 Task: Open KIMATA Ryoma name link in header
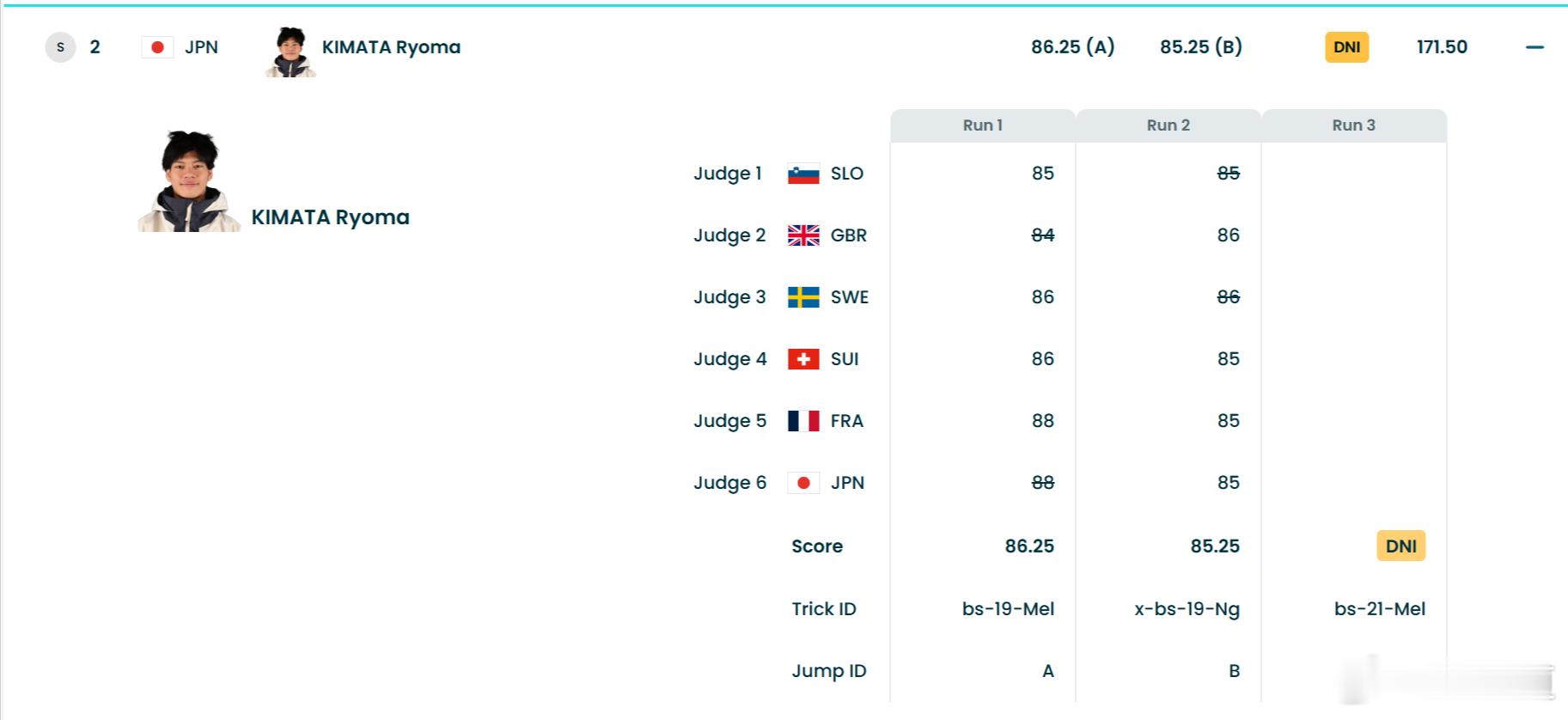click(391, 47)
